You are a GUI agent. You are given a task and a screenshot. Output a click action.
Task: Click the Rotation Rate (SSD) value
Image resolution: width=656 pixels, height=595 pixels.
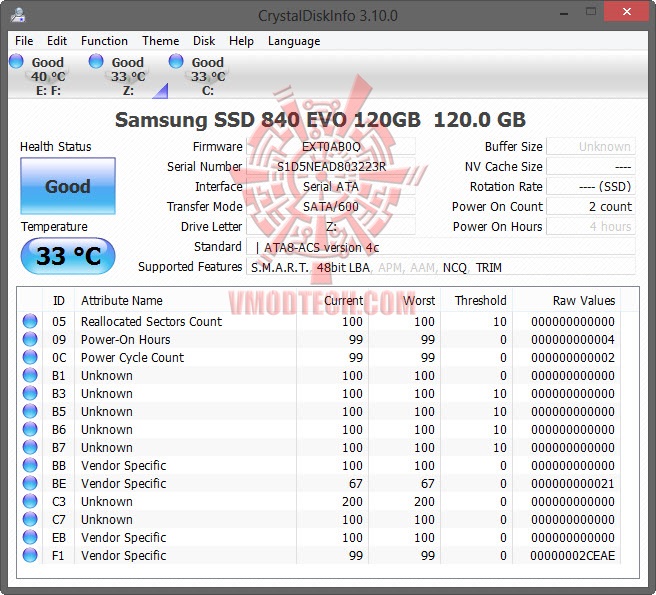pos(591,187)
